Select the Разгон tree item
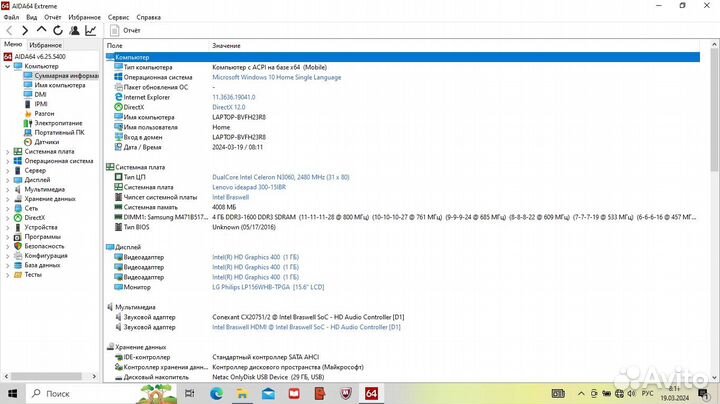The image size is (720, 404). [x=39, y=113]
